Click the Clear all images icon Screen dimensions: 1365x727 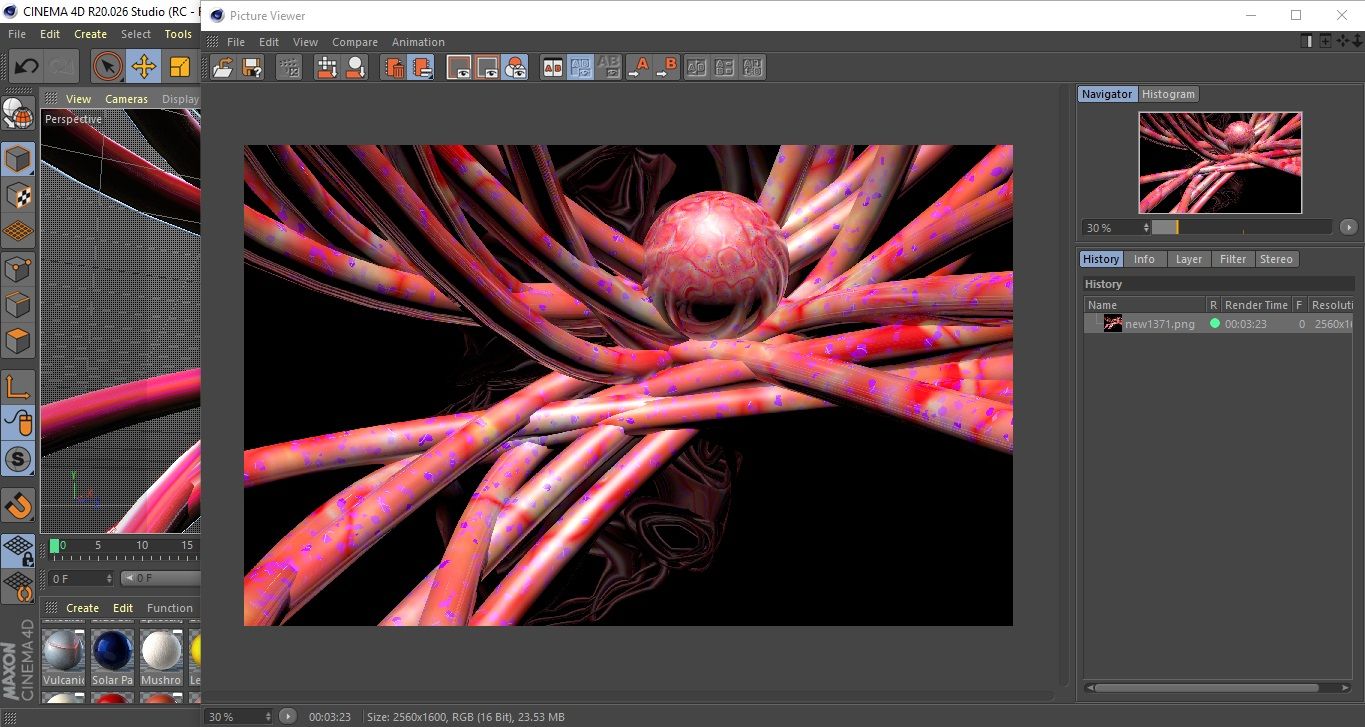[422, 67]
